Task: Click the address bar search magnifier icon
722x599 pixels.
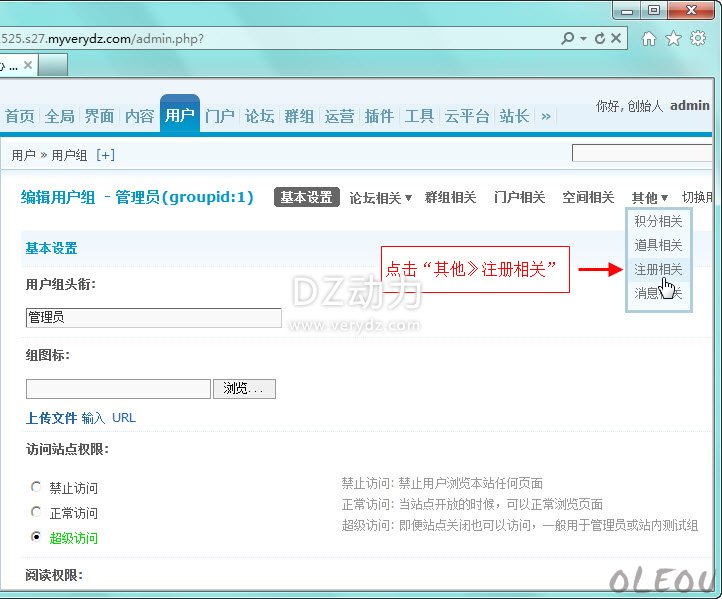Action: pyautogui.click(x=568, y=38)
